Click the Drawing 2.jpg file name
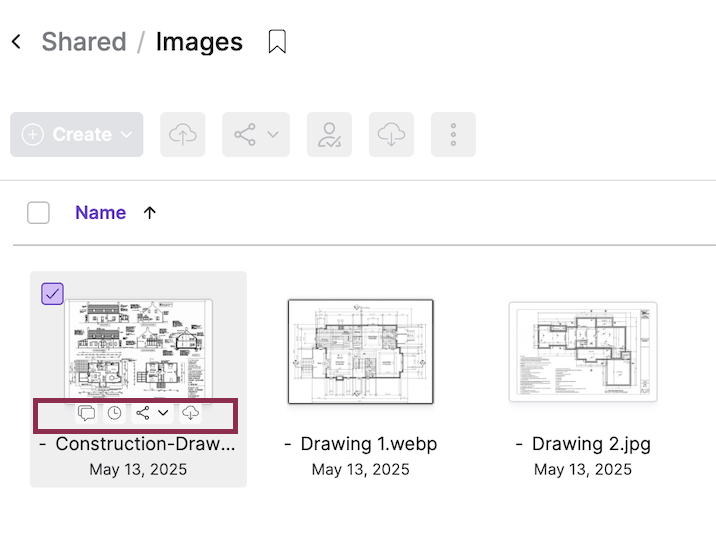 click(x=591, y=444)
